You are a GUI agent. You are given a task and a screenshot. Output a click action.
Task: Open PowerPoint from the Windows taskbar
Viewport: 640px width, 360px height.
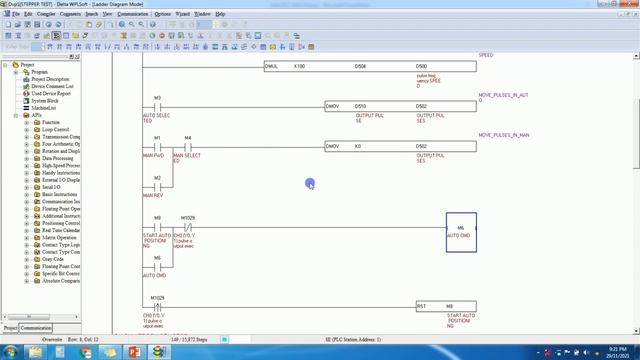134,352
